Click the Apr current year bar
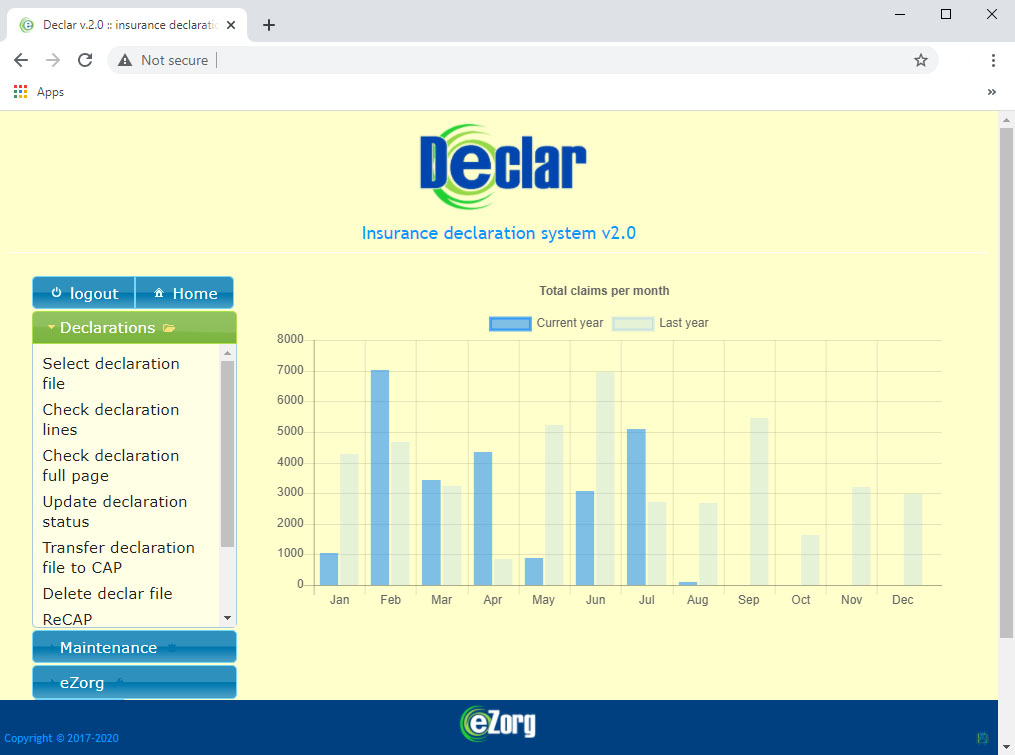Viewport: 1015px width, 755px height. (483, 519)
